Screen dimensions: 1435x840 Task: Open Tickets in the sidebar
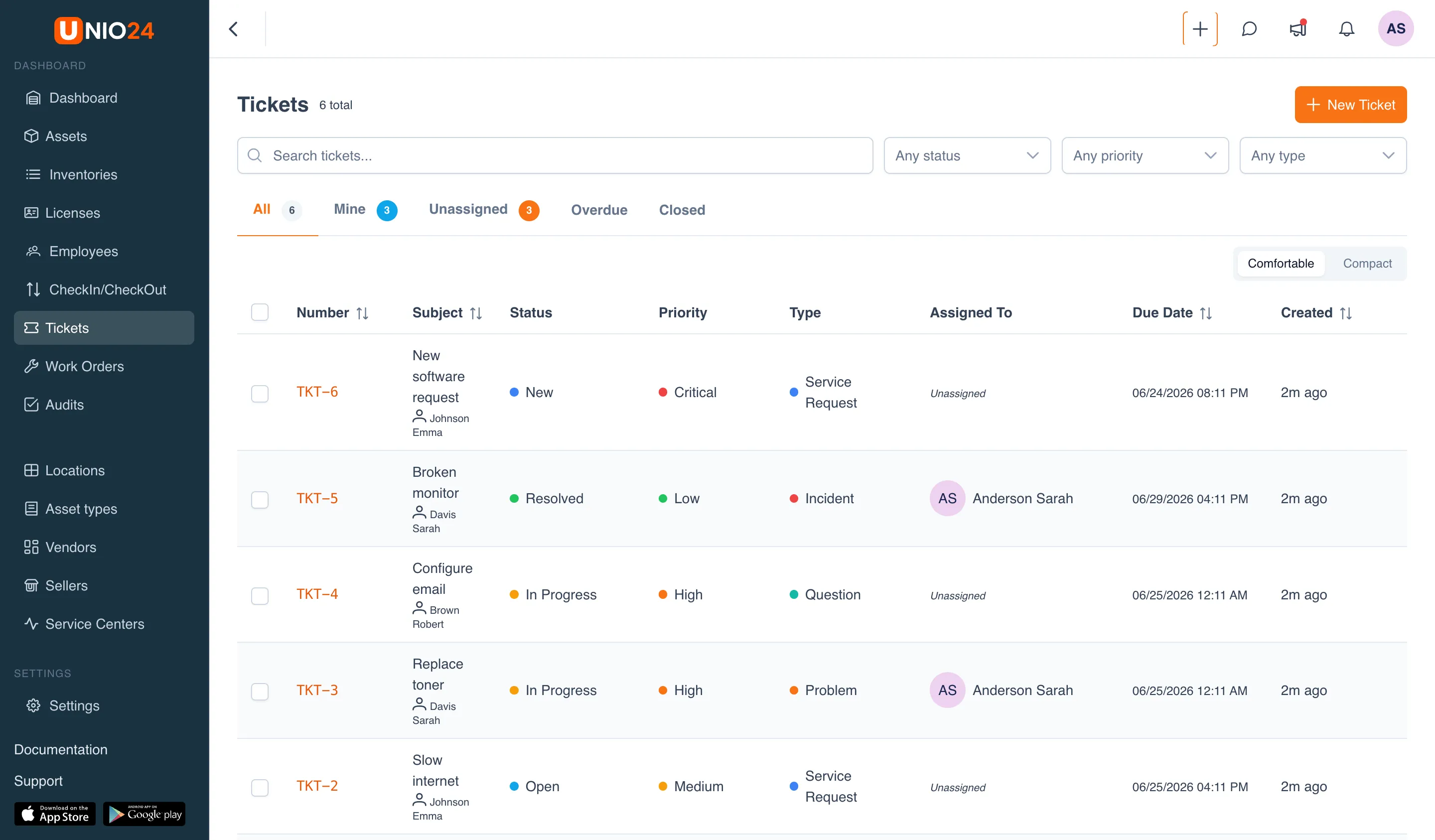pyautogui.click(x=104, y=328)
